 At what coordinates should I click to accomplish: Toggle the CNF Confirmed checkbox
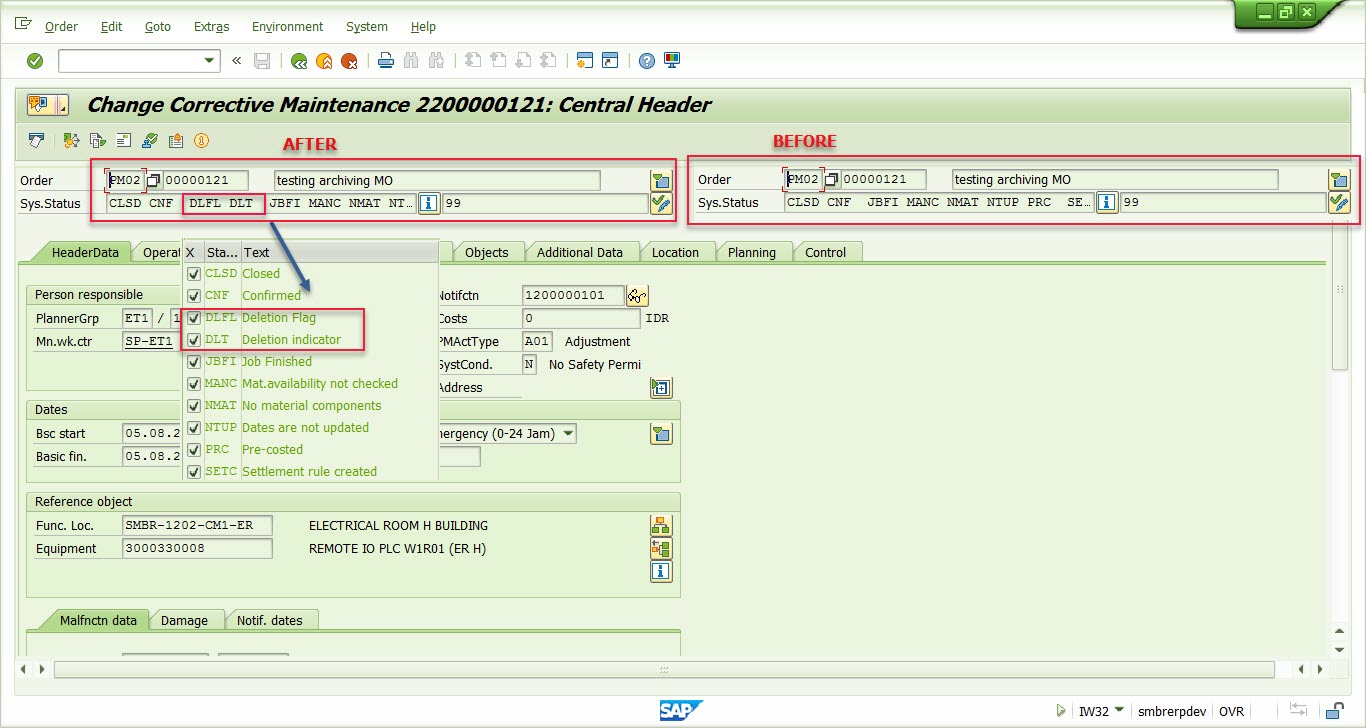(194, 296)
